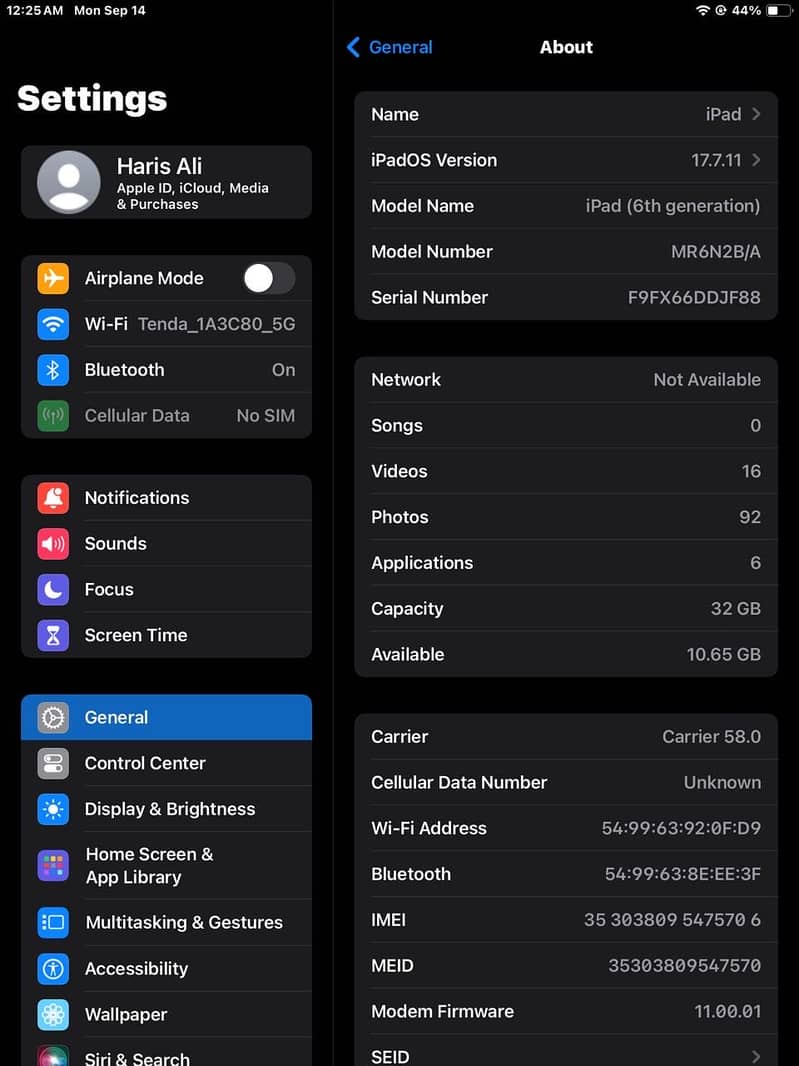Image resolution: width=799 pixels, height=1066 pixels.
Task: Tap the Accessibility figure icon
Action: [53, 968]
